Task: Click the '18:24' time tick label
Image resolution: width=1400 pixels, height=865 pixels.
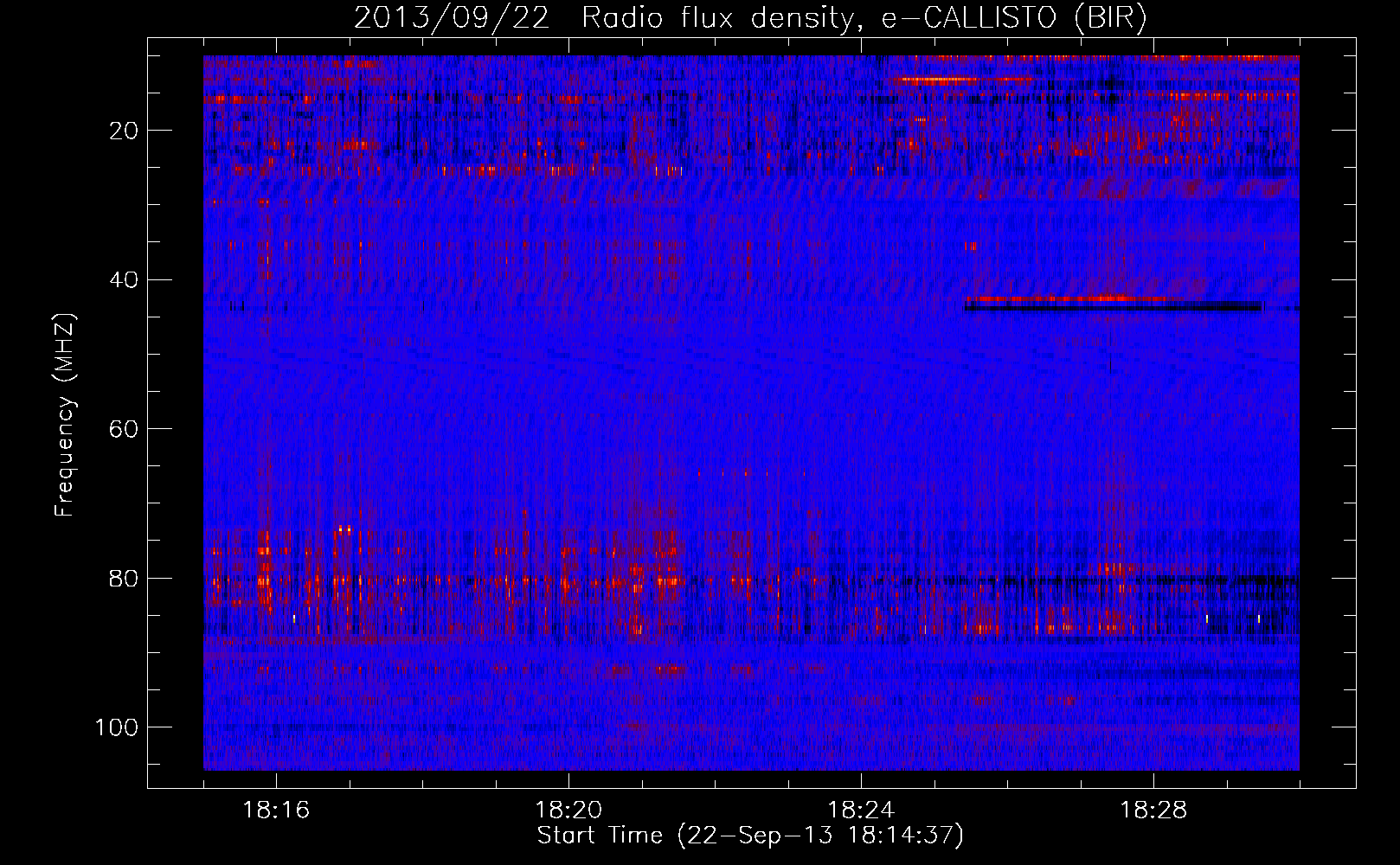Action: point(861,811)
